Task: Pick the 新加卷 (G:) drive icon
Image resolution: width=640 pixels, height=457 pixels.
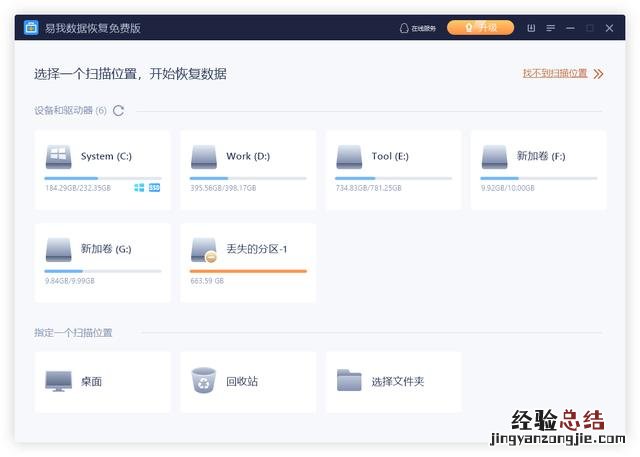Action: [58, 249]
